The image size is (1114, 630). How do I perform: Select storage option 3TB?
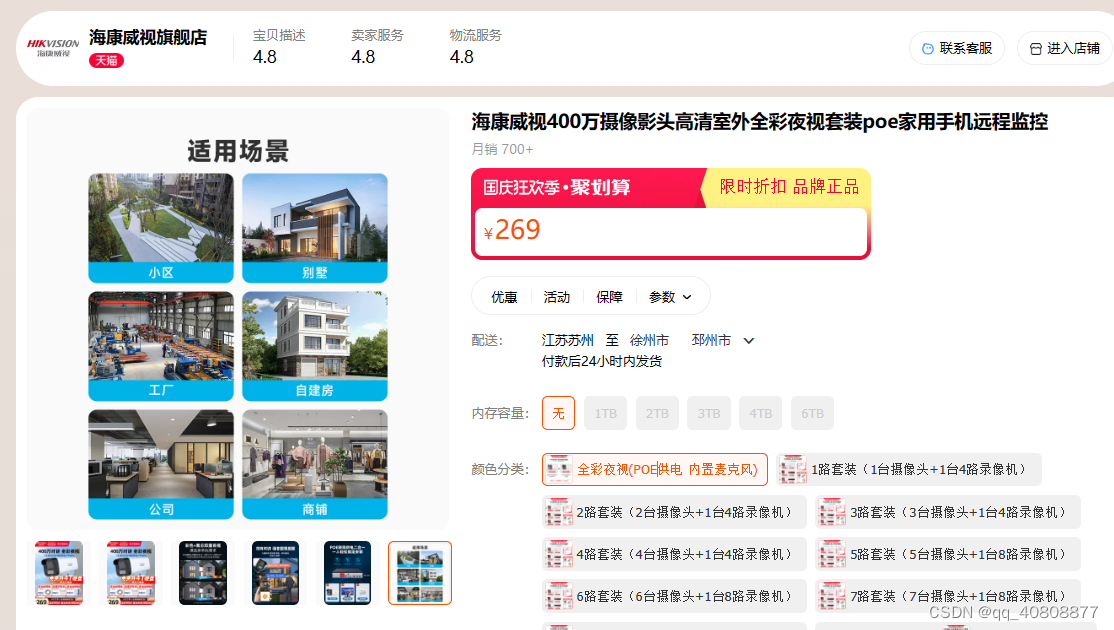point(708,413)
